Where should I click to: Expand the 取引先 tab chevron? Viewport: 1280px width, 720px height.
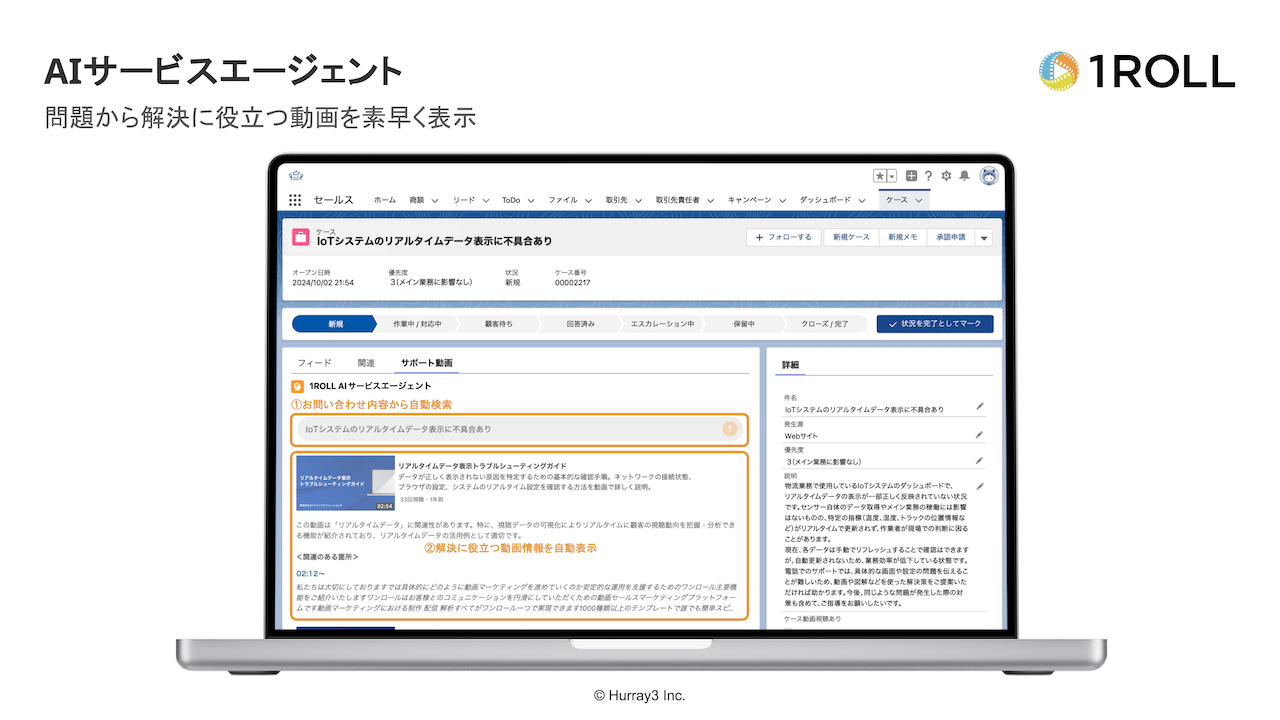(638, 200)
